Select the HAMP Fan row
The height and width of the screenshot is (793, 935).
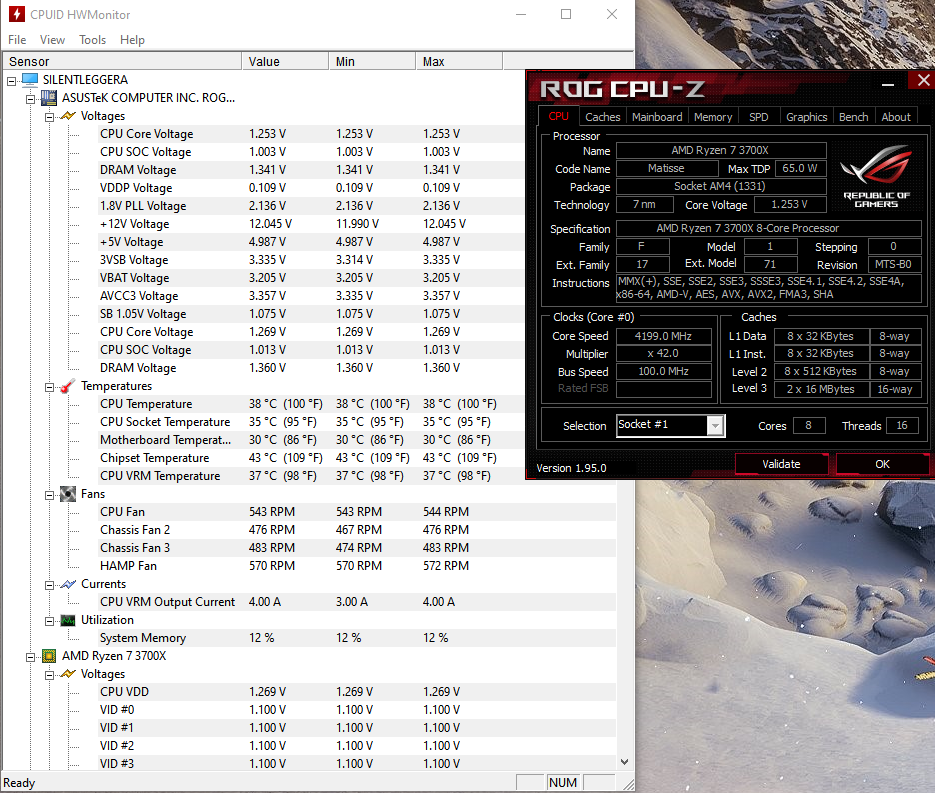[357, 566]
